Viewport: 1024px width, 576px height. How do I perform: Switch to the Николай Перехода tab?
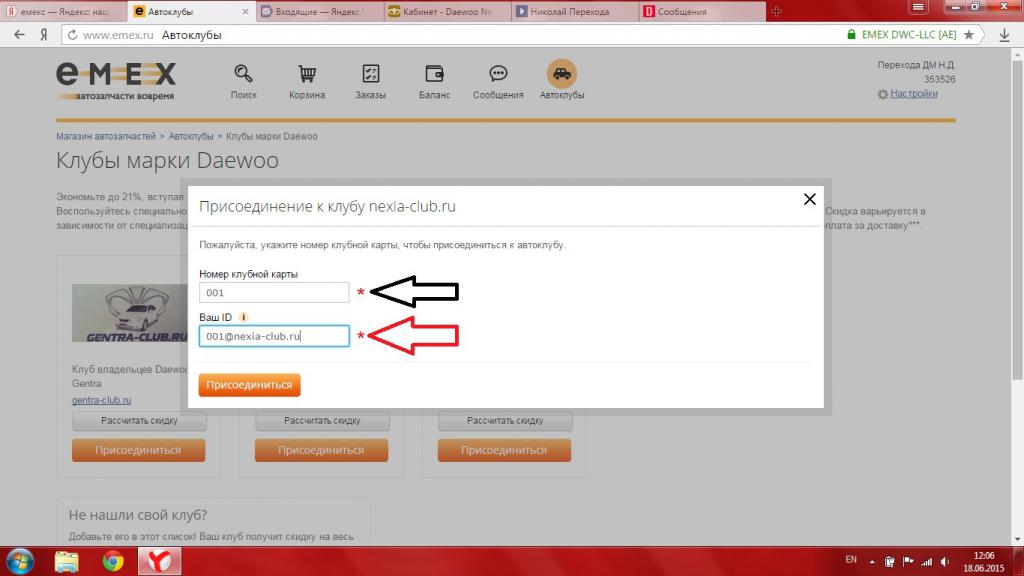[575, 11]
